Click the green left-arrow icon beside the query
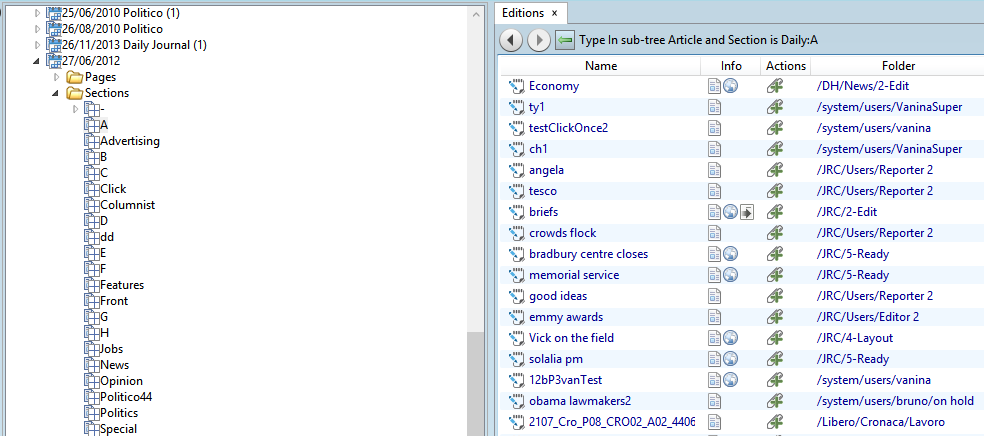 click(x=565, y=41)
